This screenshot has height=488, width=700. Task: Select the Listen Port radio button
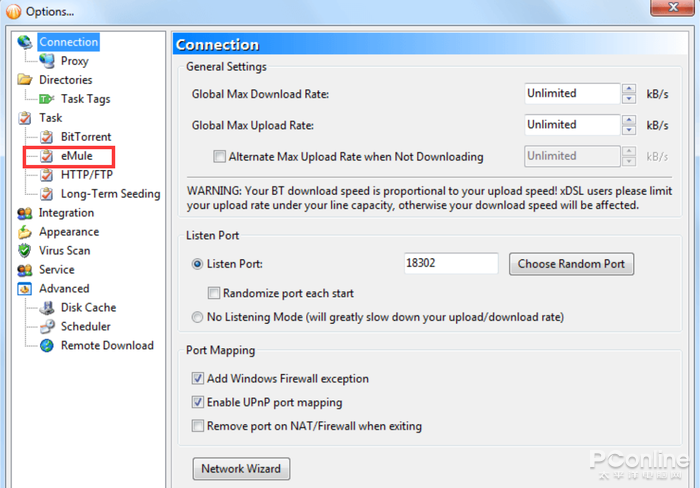197,264
